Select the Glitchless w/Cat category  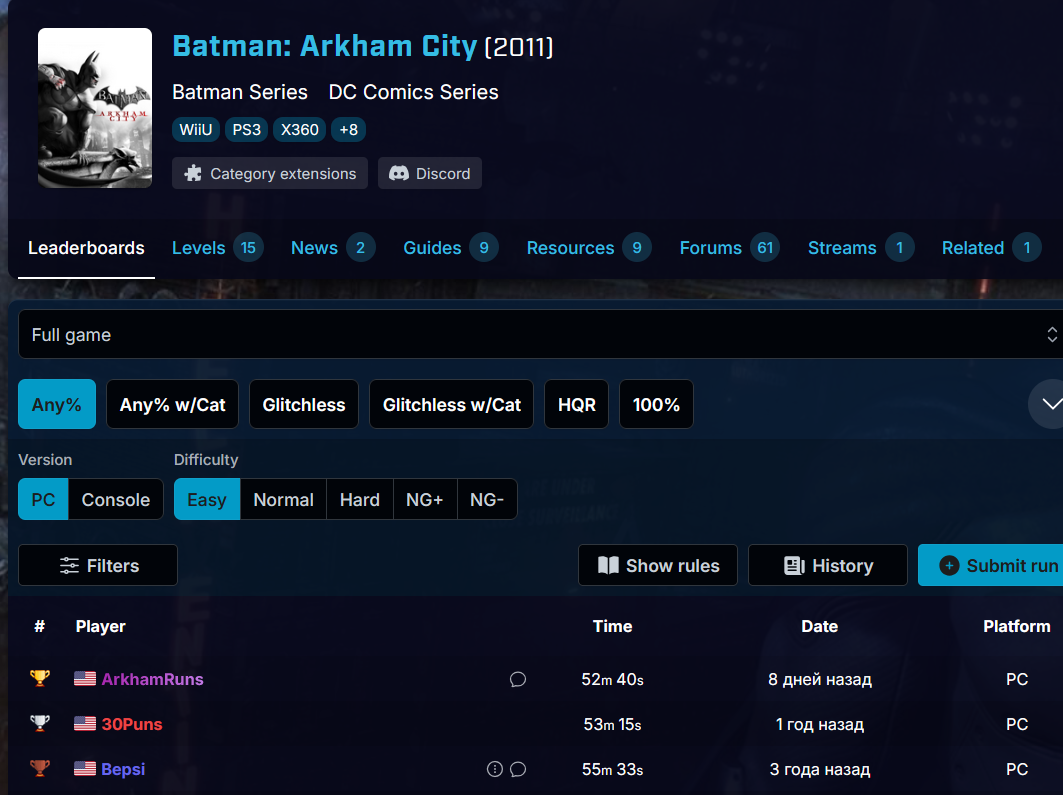point(452,405)
